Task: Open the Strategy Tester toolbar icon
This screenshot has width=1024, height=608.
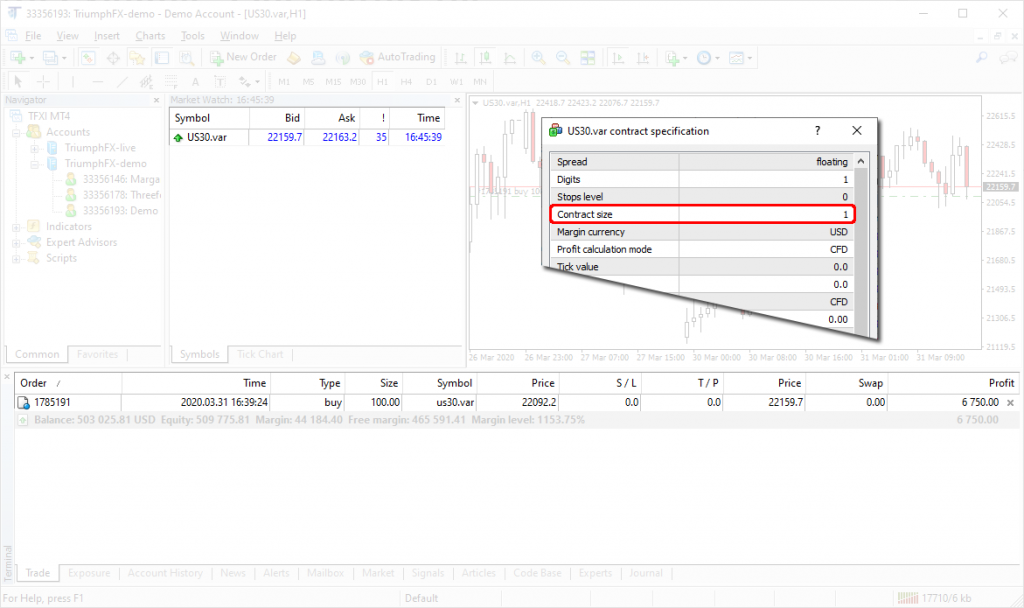Action: (x=187, y=58)
